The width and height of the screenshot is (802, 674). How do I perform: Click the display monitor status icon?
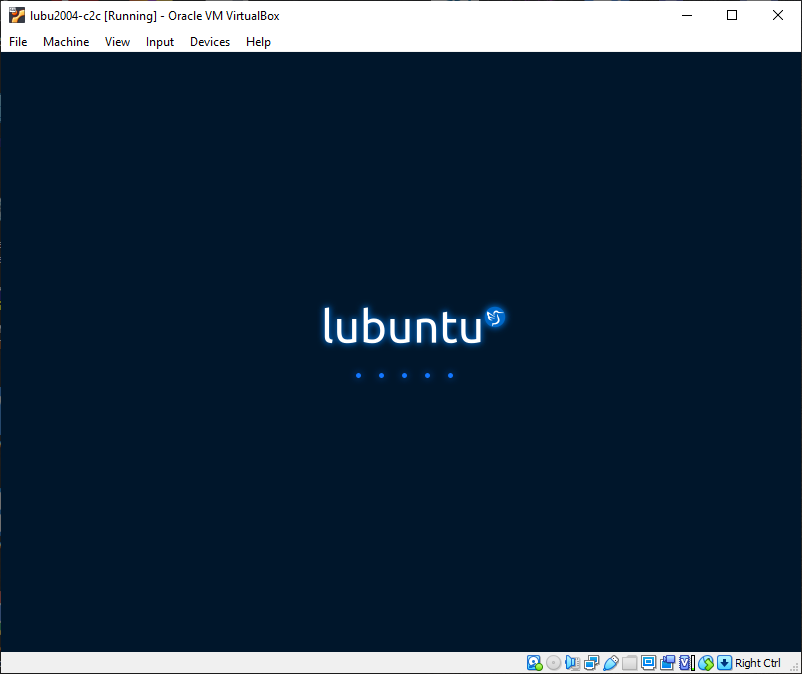(x=648, y=663)
